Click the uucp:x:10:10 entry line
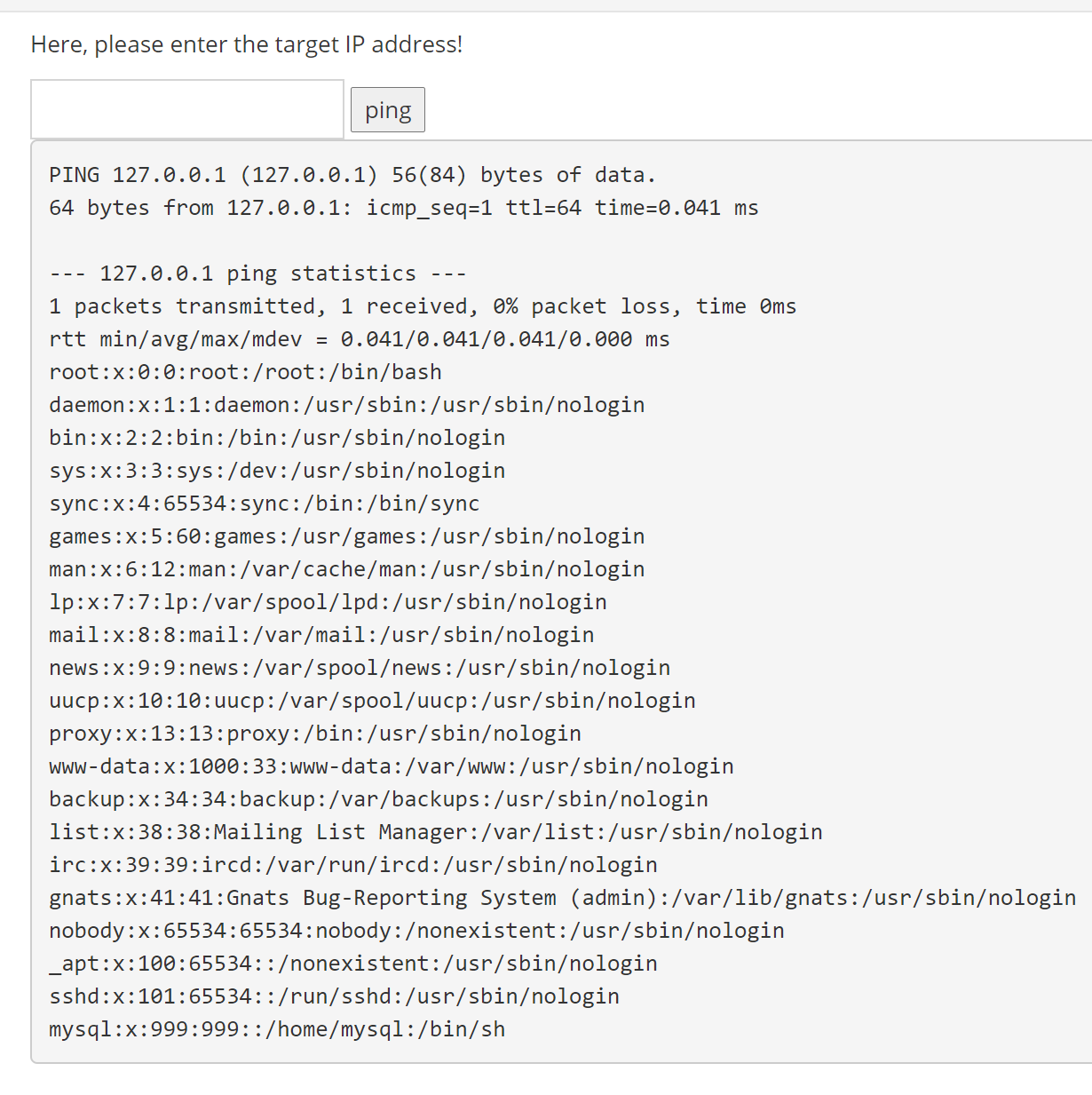Image resolution: width=1092 pixels, height=1095 pixels. coord(372,701)
